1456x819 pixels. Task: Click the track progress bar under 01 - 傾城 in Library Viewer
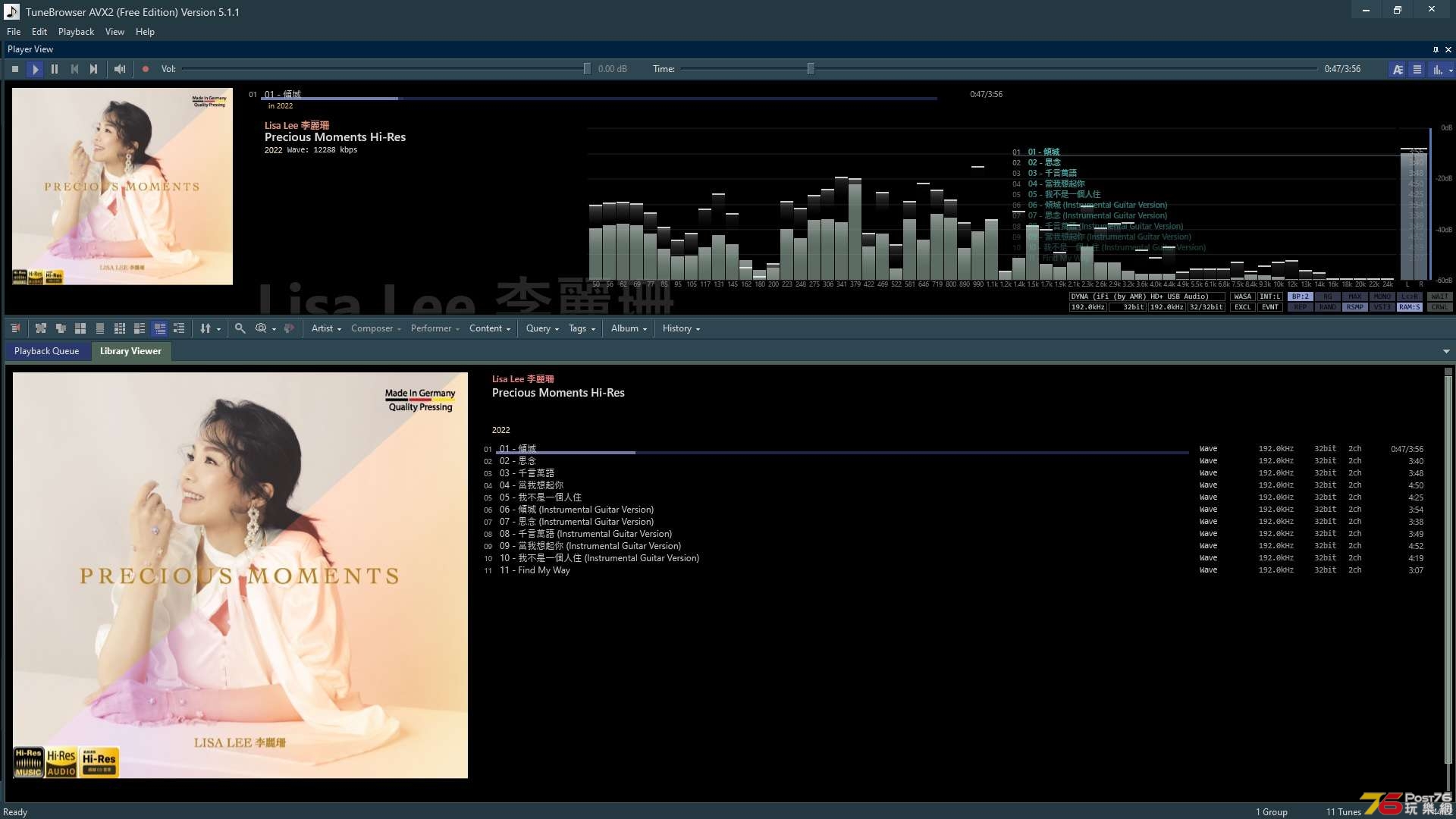[x=842, y=453]
